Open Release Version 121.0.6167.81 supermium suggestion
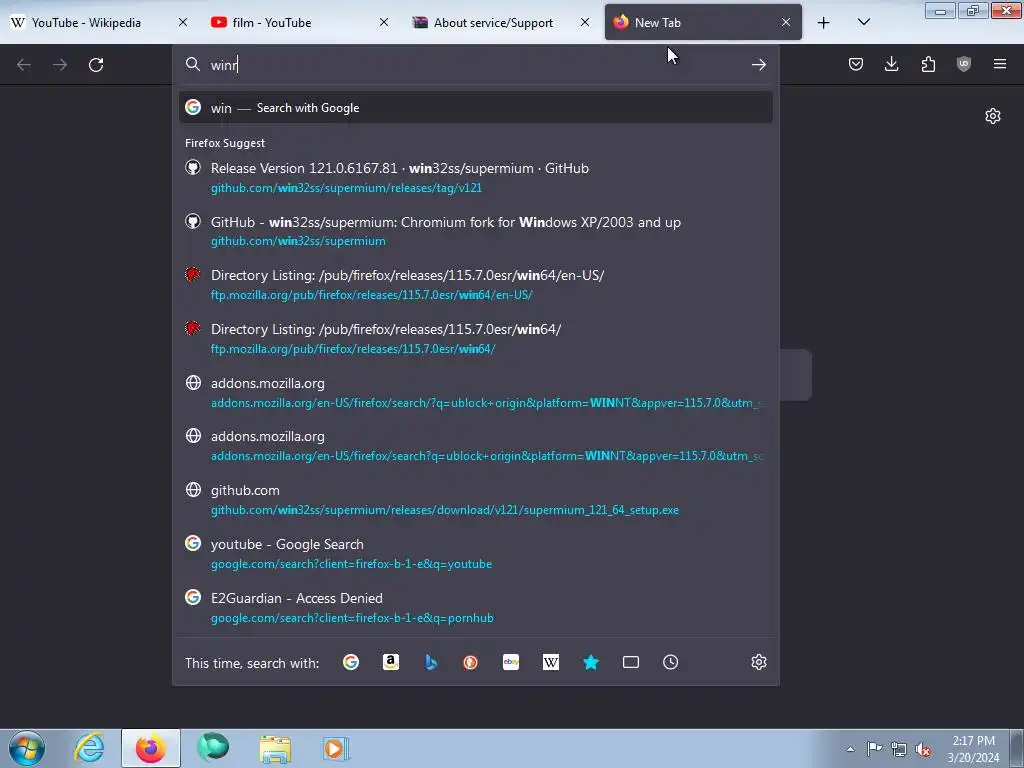The height and width of the screenshot is (768, 1024). click(x=475, y=177)
